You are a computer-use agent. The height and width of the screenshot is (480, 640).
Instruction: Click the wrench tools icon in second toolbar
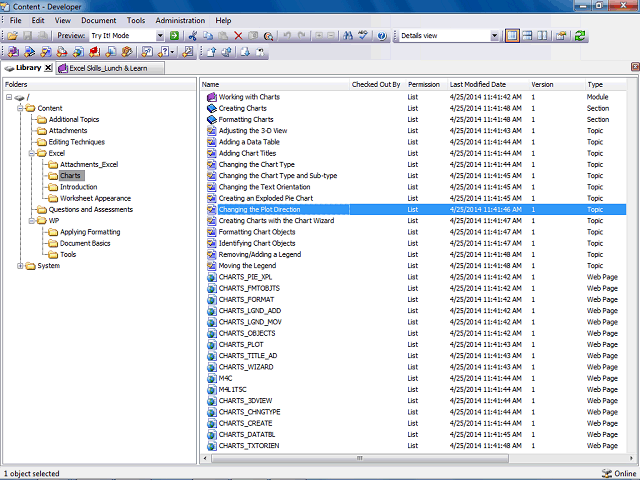[188, 52]
